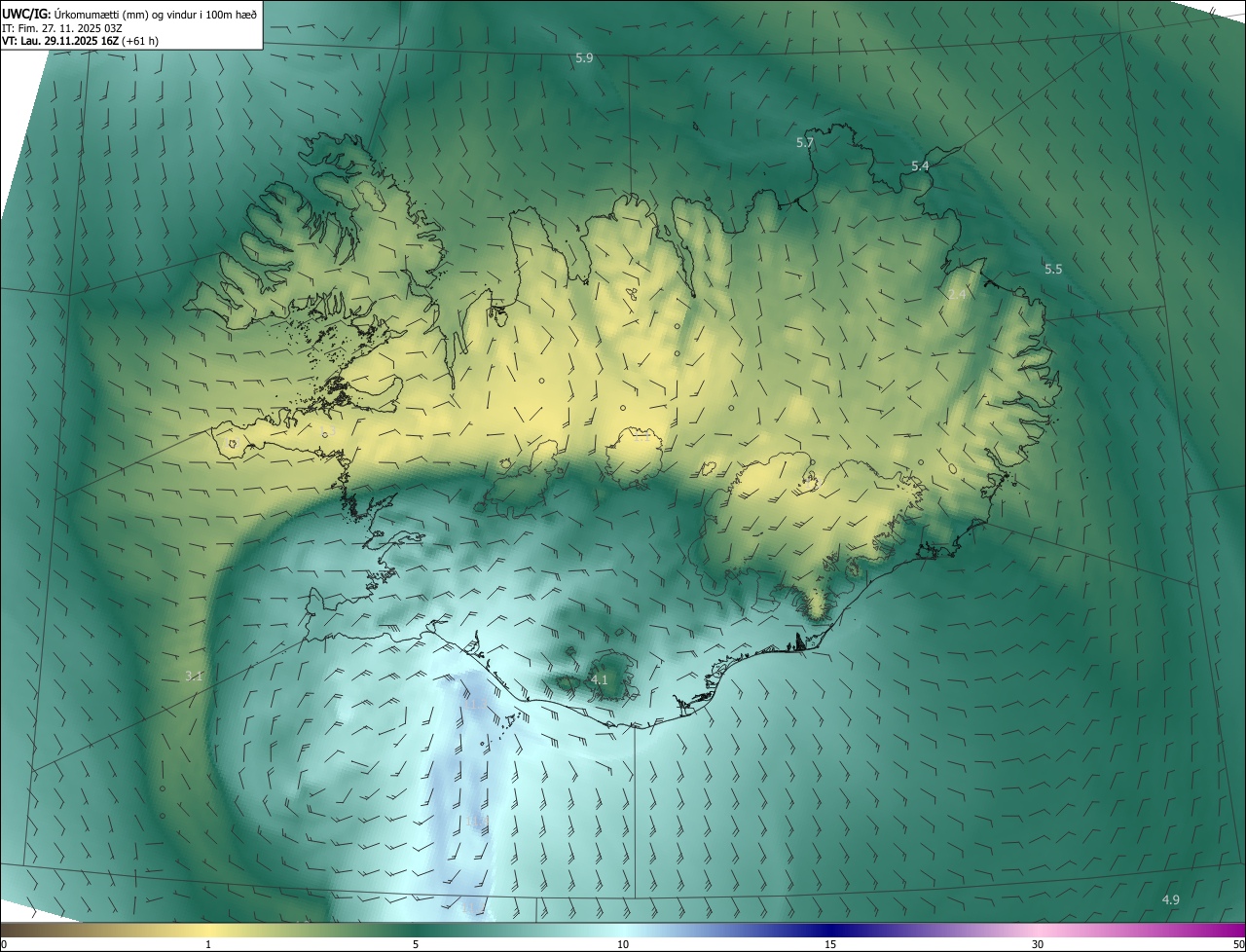Viewport: 1246px width, 952px height.
Task: Click the 5.5 value label on the map
Action: point(1053,270)
